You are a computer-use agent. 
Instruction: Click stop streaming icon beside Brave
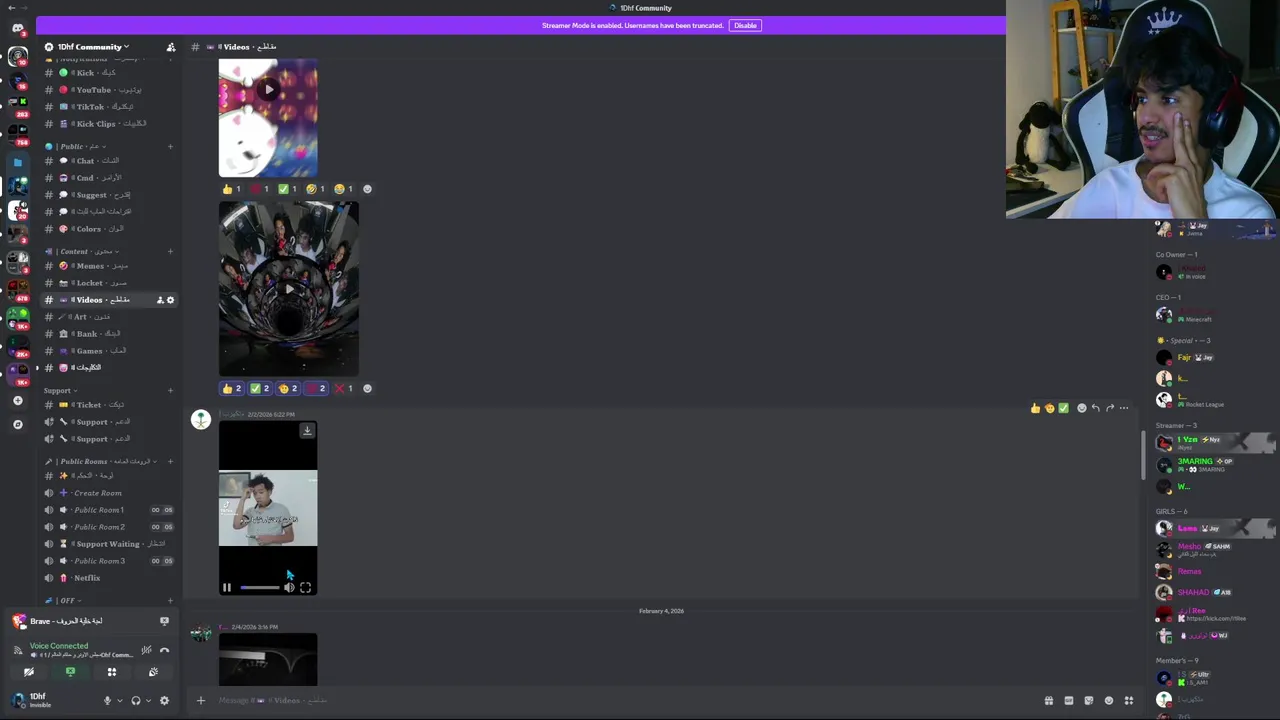(x=164, y=621)
